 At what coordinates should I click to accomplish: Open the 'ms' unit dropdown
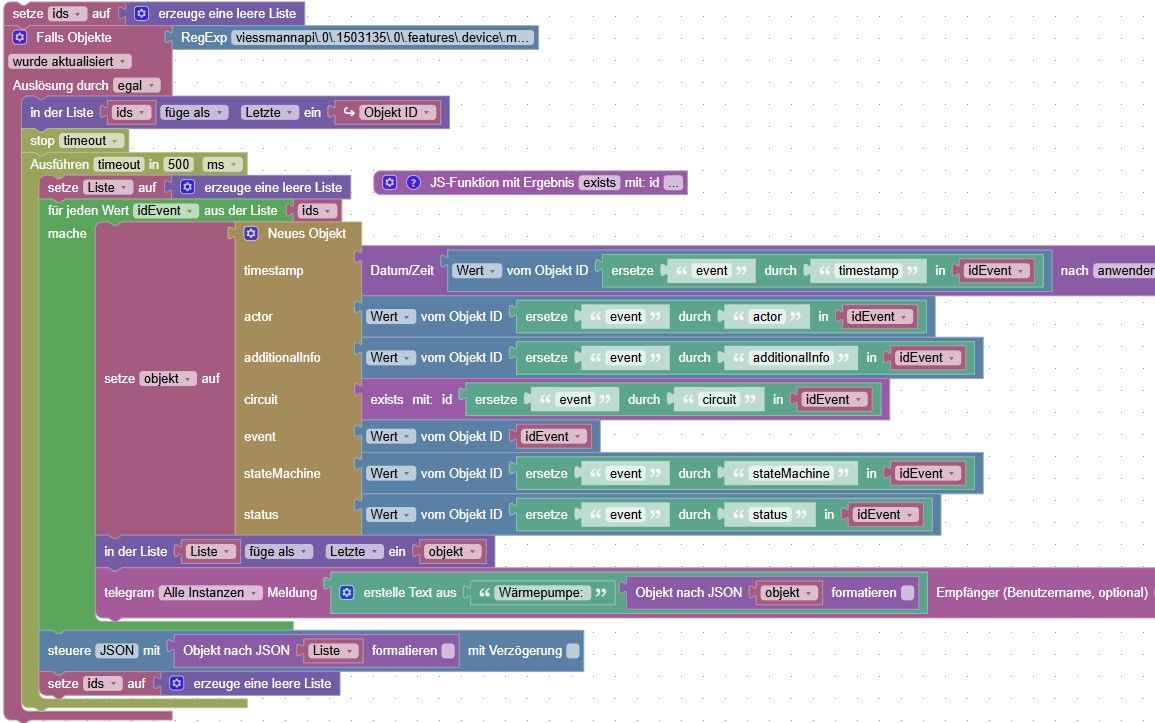click(x=222, y=164)
